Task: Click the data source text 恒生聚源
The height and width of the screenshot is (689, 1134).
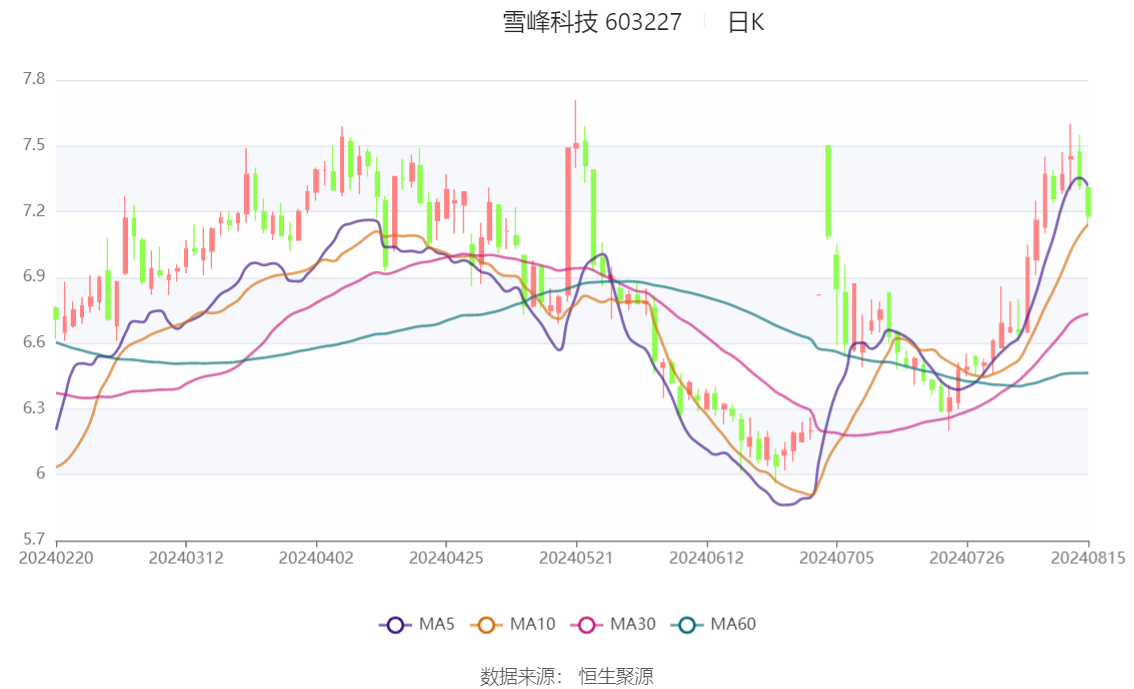Action: (616, 677)
